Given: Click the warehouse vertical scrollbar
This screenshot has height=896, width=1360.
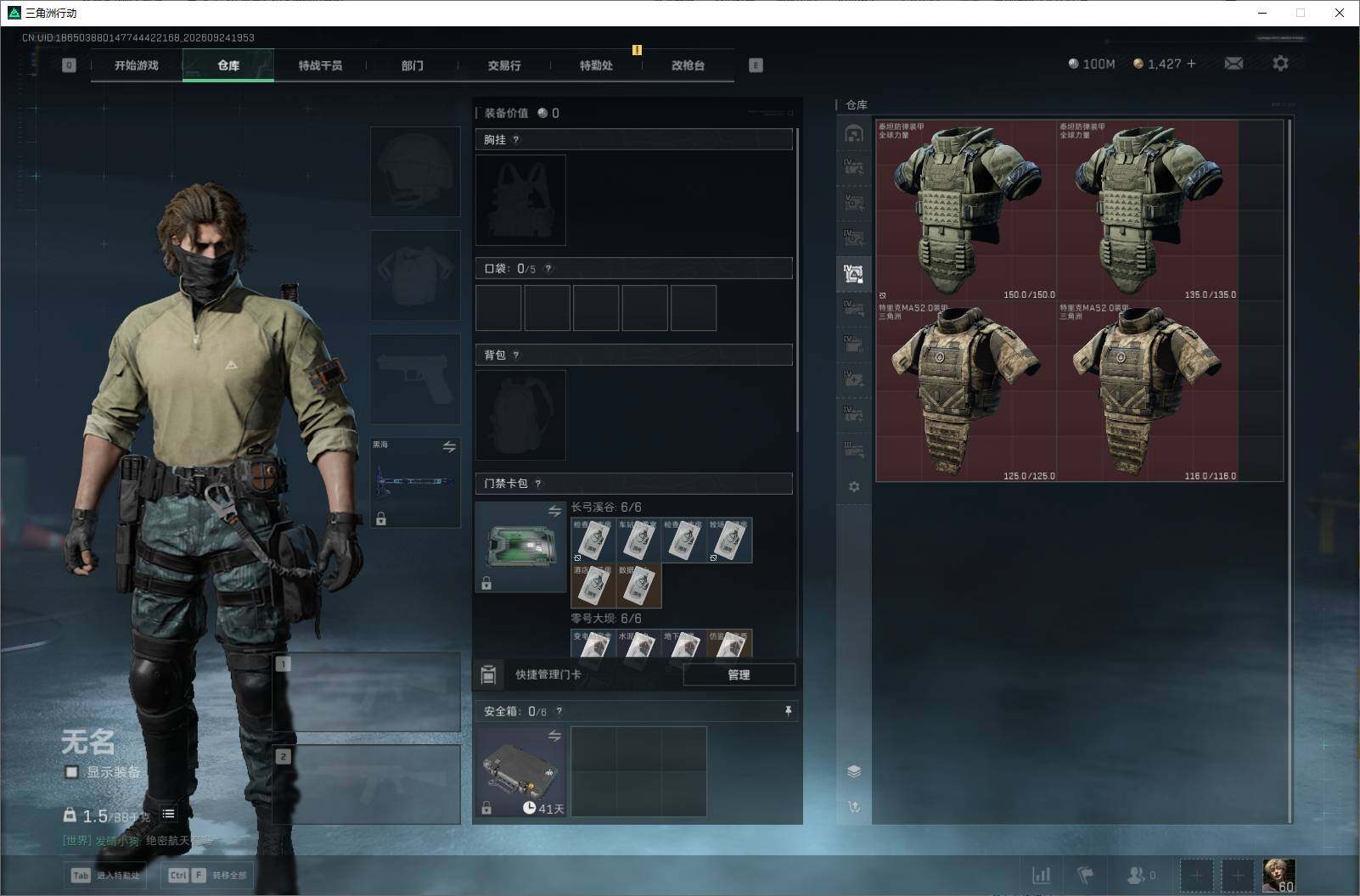Looking at the screenshot, I should [x=1290, y=471].
